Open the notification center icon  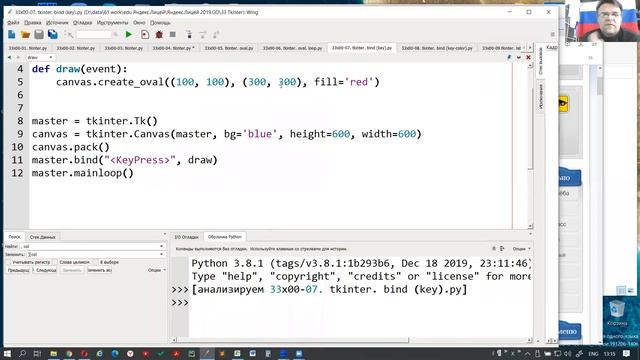click(x=627, y=353)
